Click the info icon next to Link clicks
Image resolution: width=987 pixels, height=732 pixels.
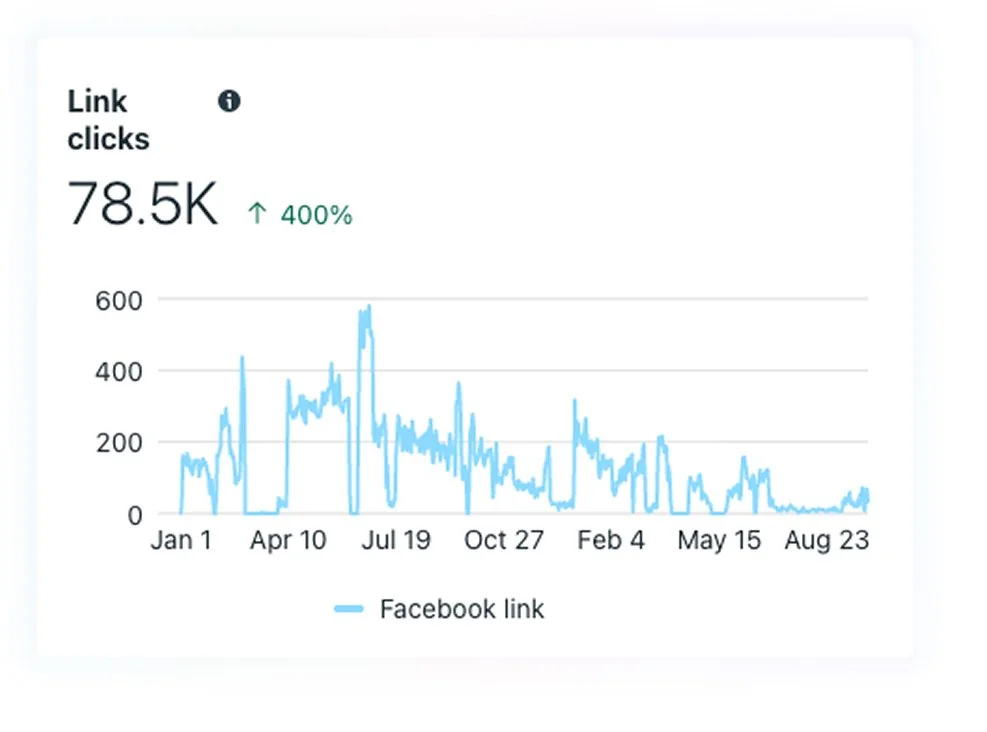230,100
